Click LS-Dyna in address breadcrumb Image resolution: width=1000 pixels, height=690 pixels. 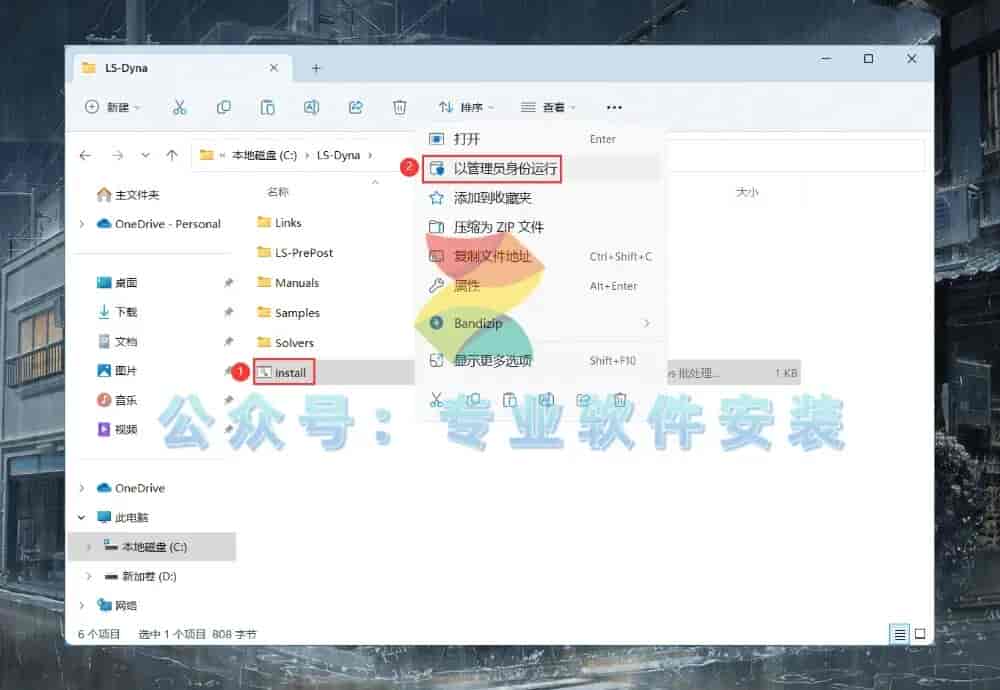point(338,155)
